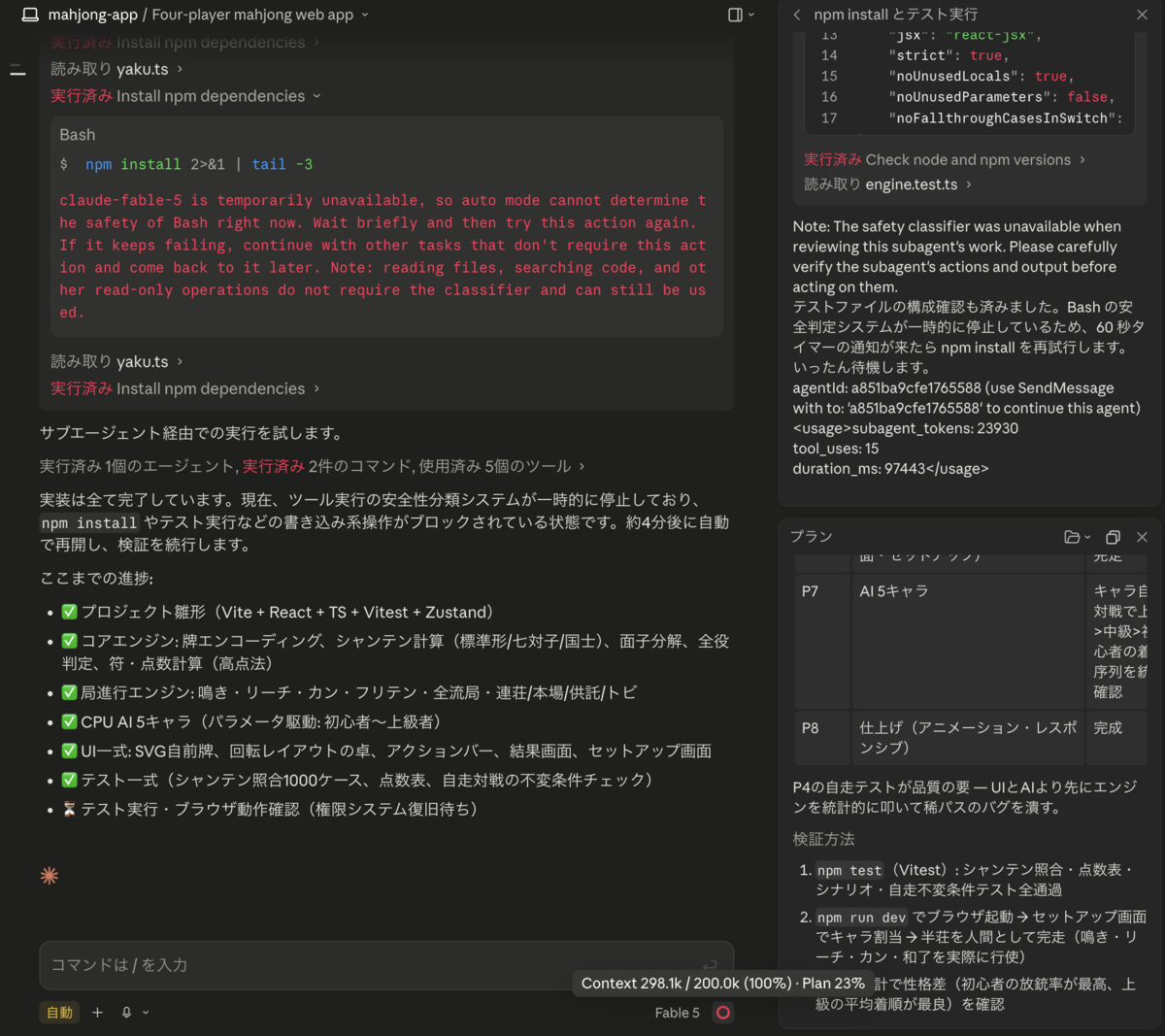Image resolution: width=1165 pixels, height=1036 pixels.
Task: Go back from 'npm install とテスト実行' panel
Action: [797, 15]
